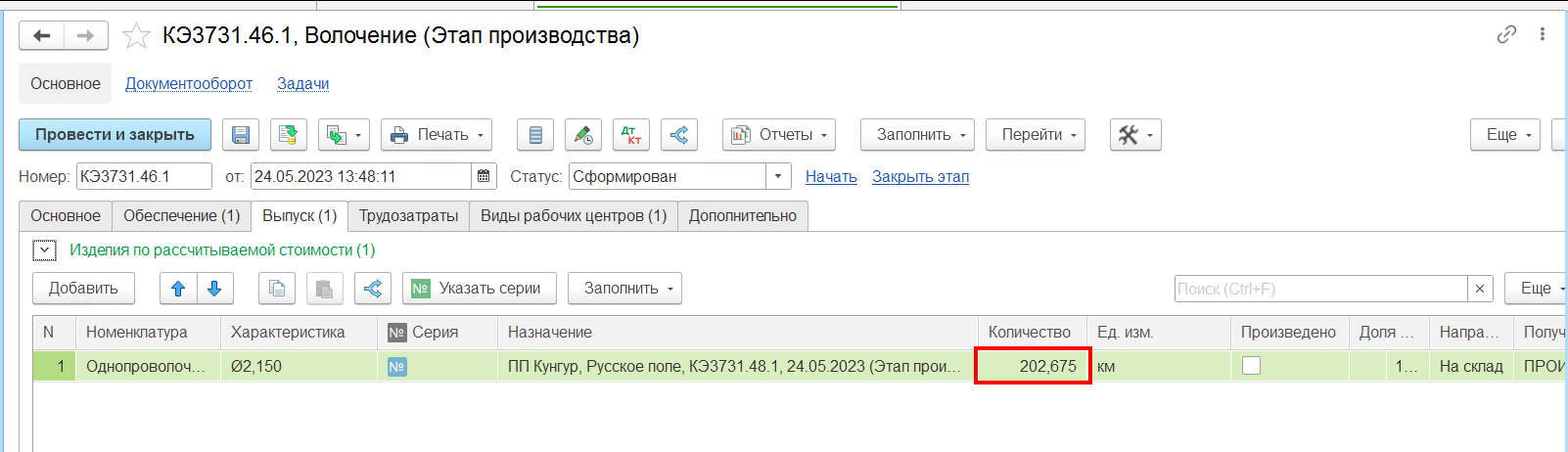This screenshot has width=1568, height=452.
Task: Open the Дополнительно tab
Action: tap(743, 216)
